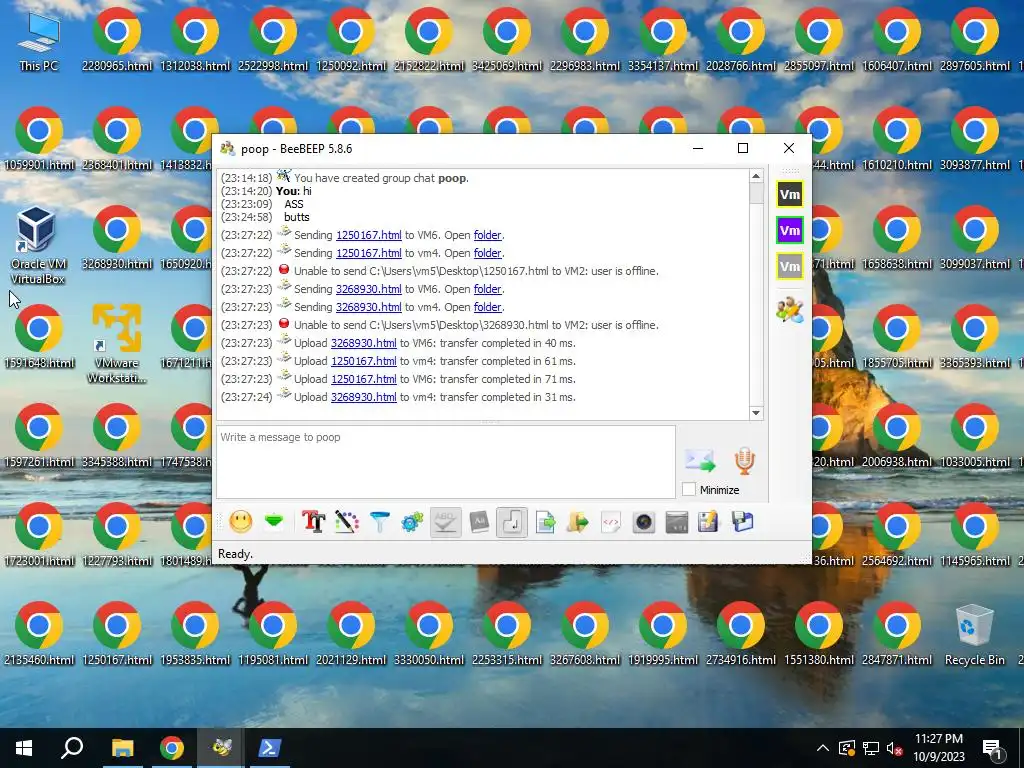Click the dark gray window icon in toolbar
Image resolution: width=1024 pixels, height=768 pixels.
(677, 522)
